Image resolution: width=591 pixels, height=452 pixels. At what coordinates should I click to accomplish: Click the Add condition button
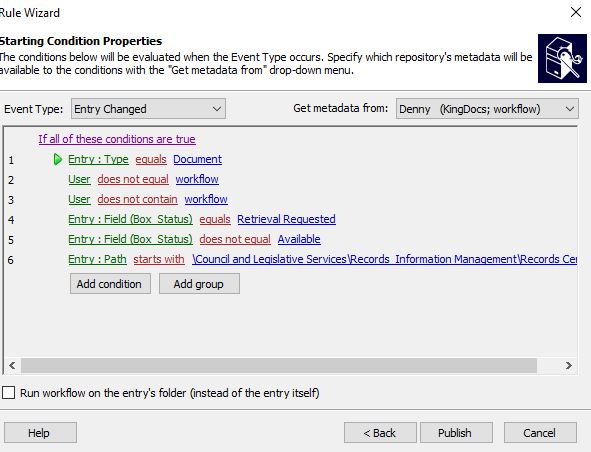tap(110, 283)
